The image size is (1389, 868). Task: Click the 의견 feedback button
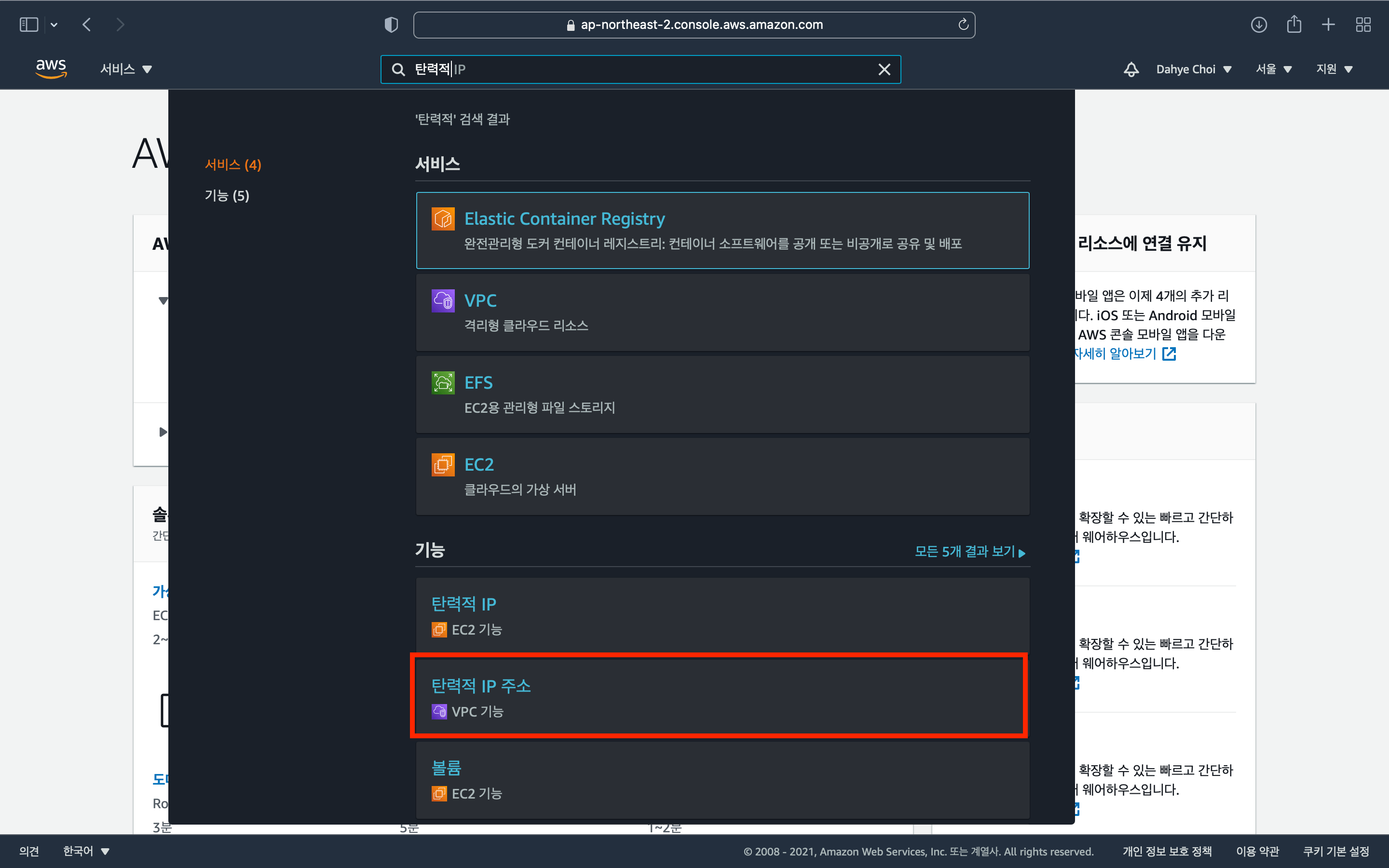[x=29, y=851]
